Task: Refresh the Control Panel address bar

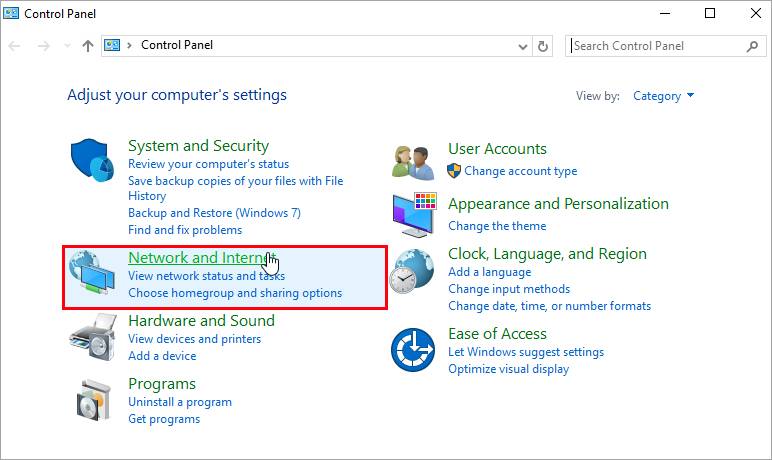Action: click(543, 46)
